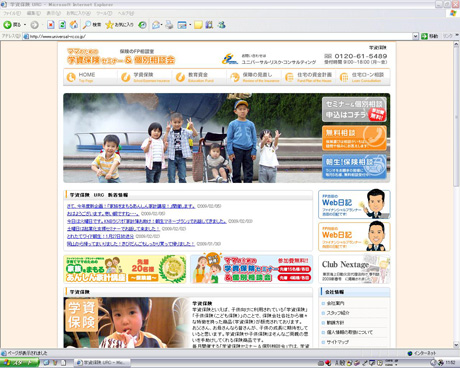
Task: Open the Mail envelope toolbar icon
Action: click(x=156, y=25)
